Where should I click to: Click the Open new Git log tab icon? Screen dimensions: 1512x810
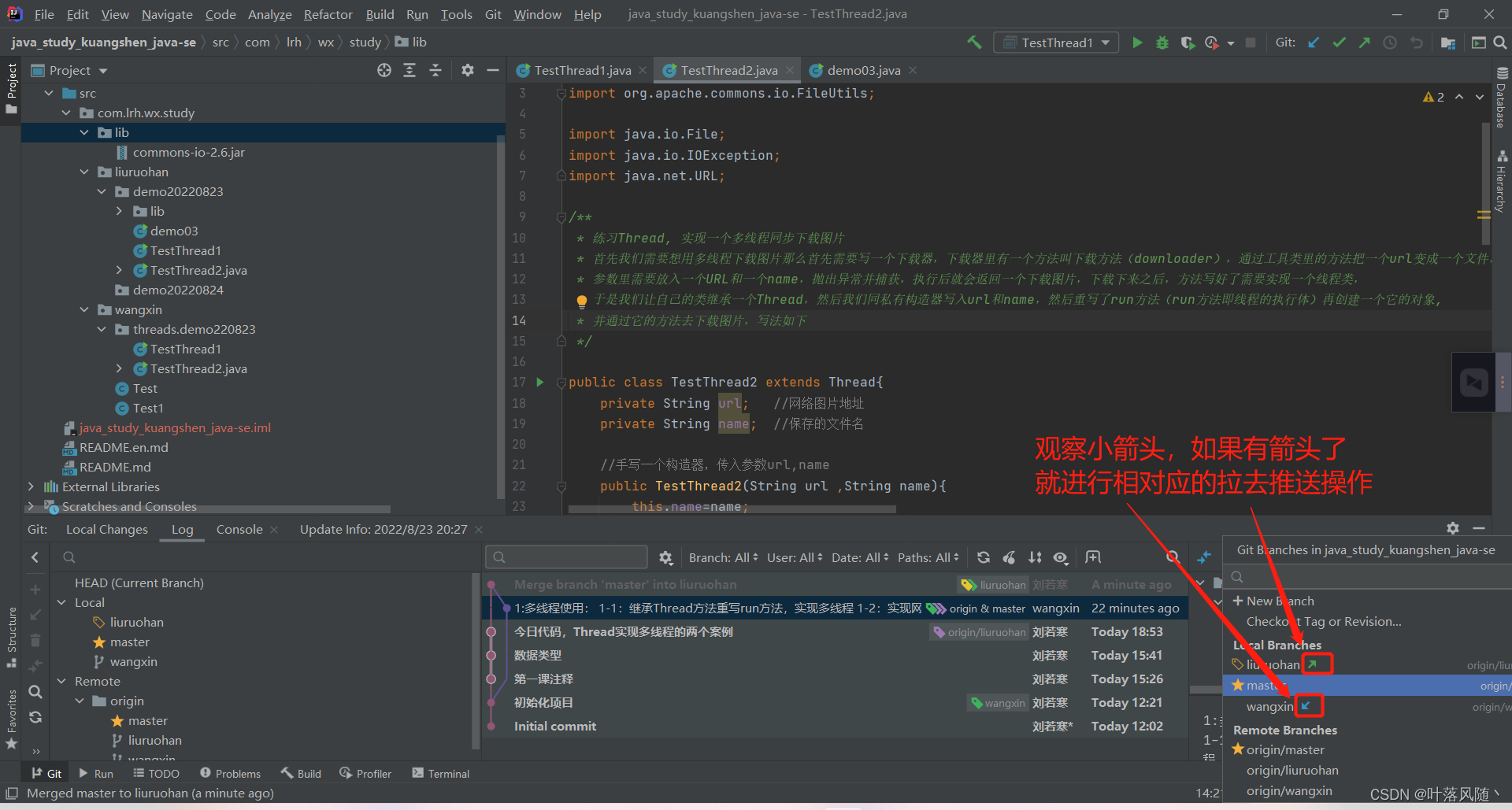1093,557
